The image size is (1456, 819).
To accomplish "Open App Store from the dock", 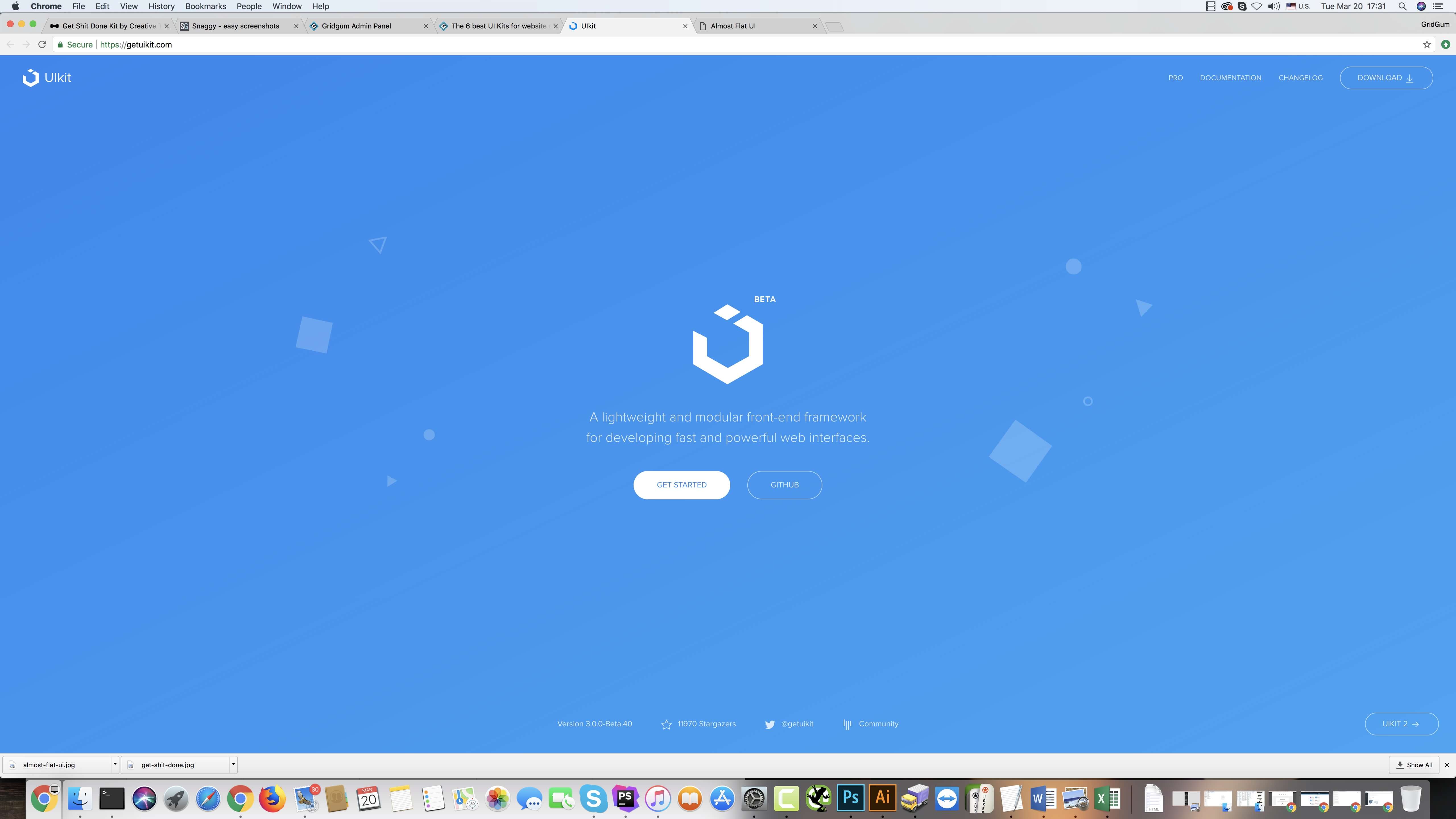I will coord(722,799).
